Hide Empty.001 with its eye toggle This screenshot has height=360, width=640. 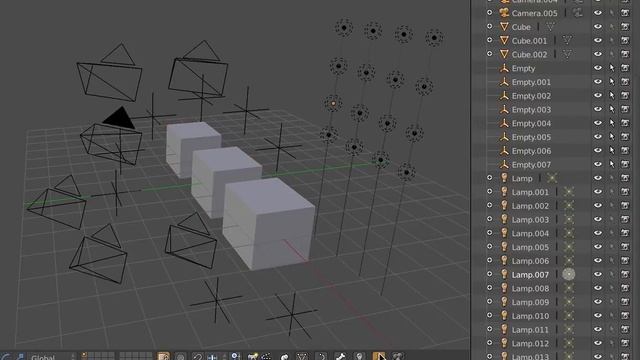[598, 82]
